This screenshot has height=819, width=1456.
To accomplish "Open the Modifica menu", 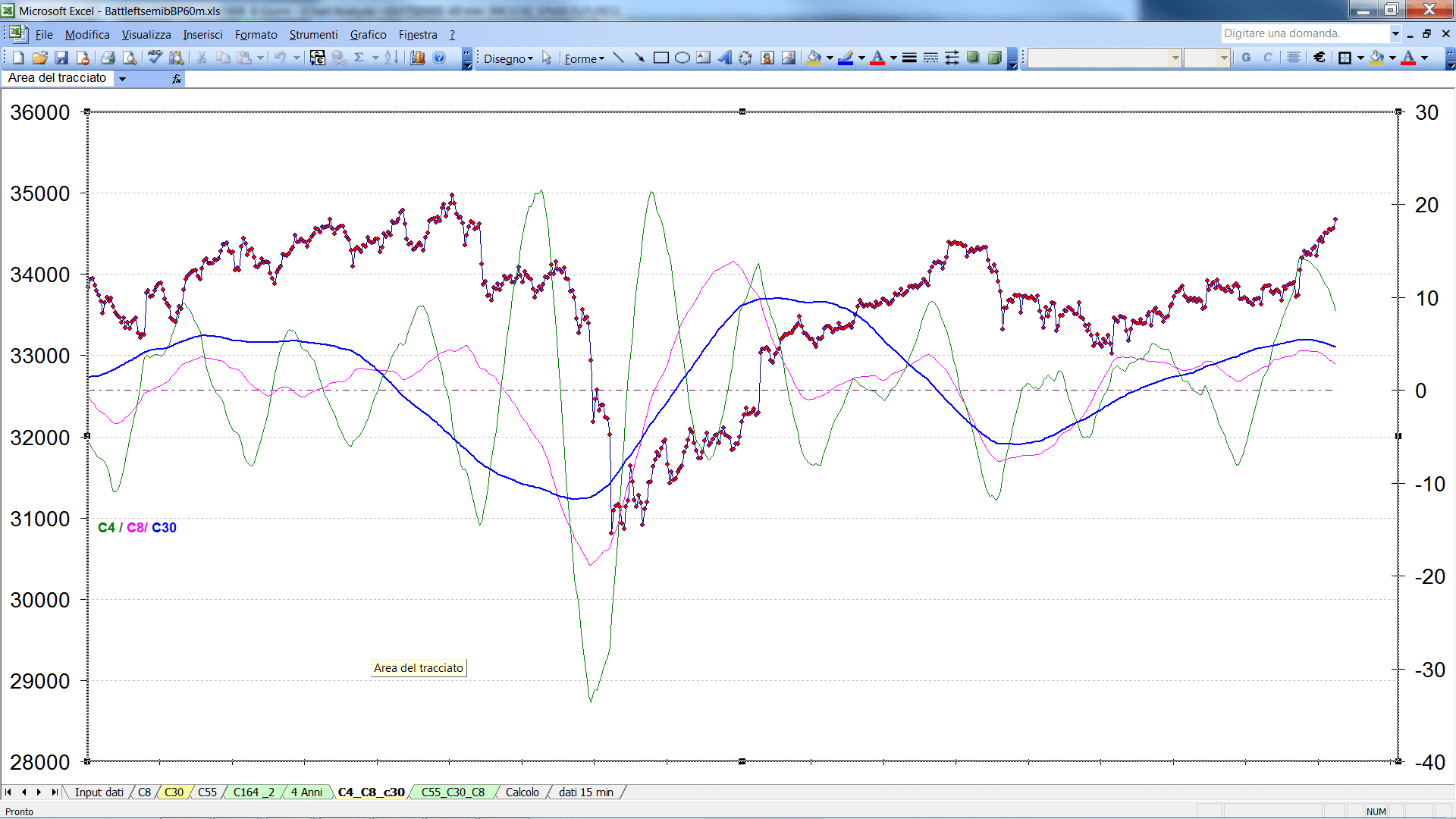I will coord(87,34).
